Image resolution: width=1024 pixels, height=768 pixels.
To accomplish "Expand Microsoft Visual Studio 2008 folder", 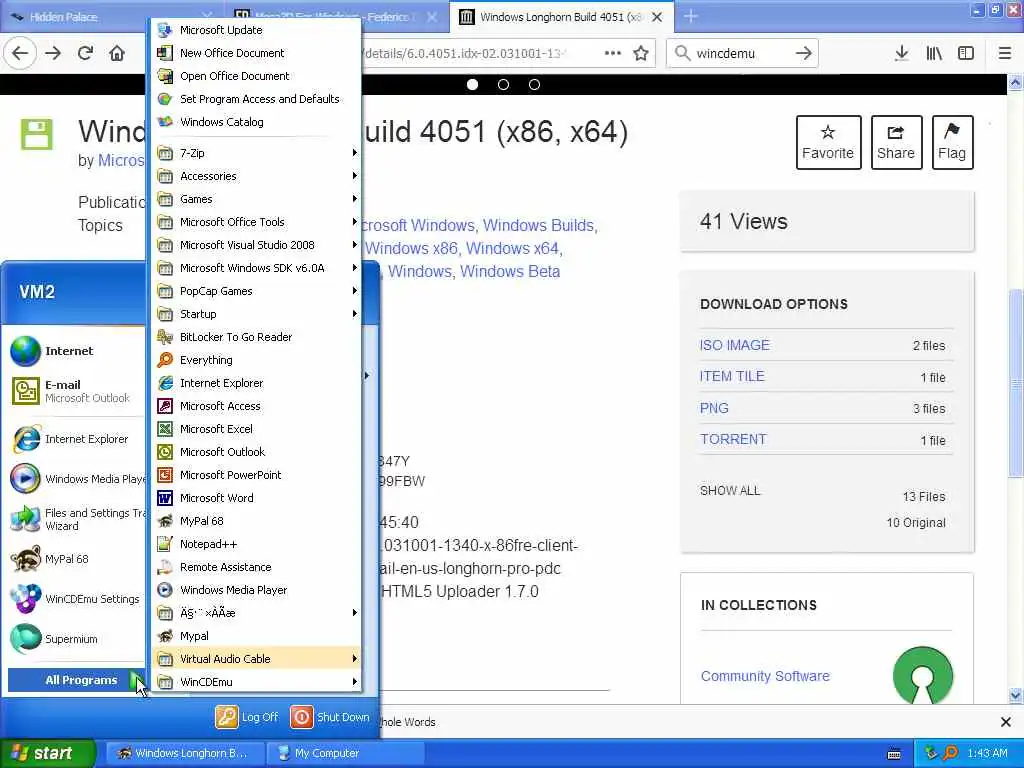I will [256, 245].
